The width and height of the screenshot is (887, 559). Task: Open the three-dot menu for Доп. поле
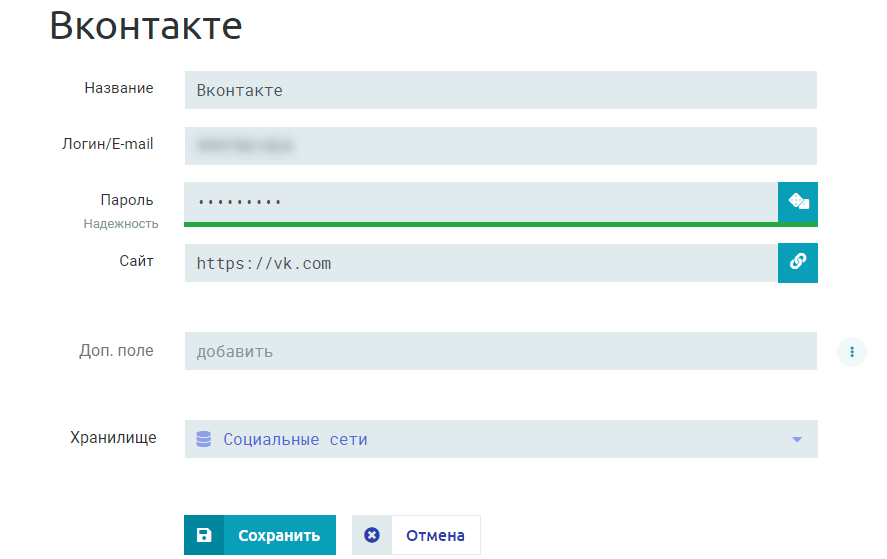click(851, 352)
